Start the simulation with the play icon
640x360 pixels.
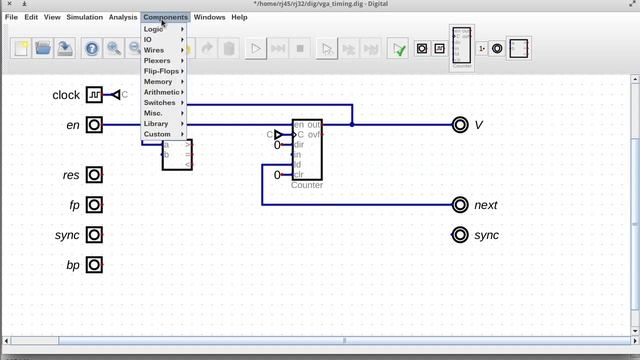(256, 49)
